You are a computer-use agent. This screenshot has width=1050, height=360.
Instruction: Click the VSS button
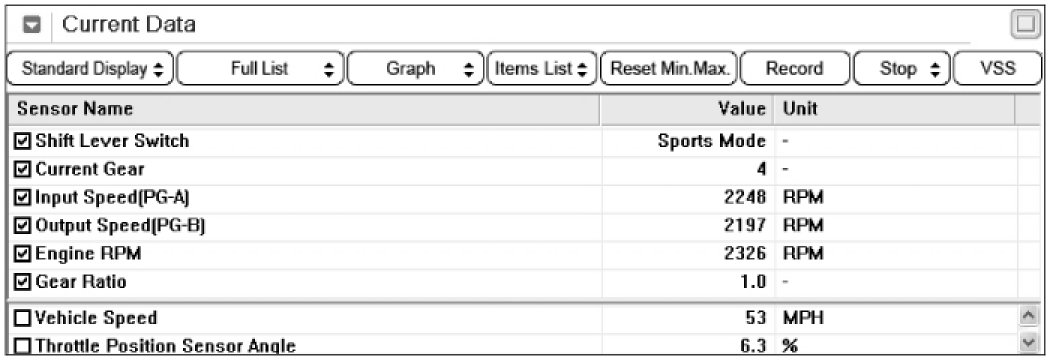pos(997,68)
